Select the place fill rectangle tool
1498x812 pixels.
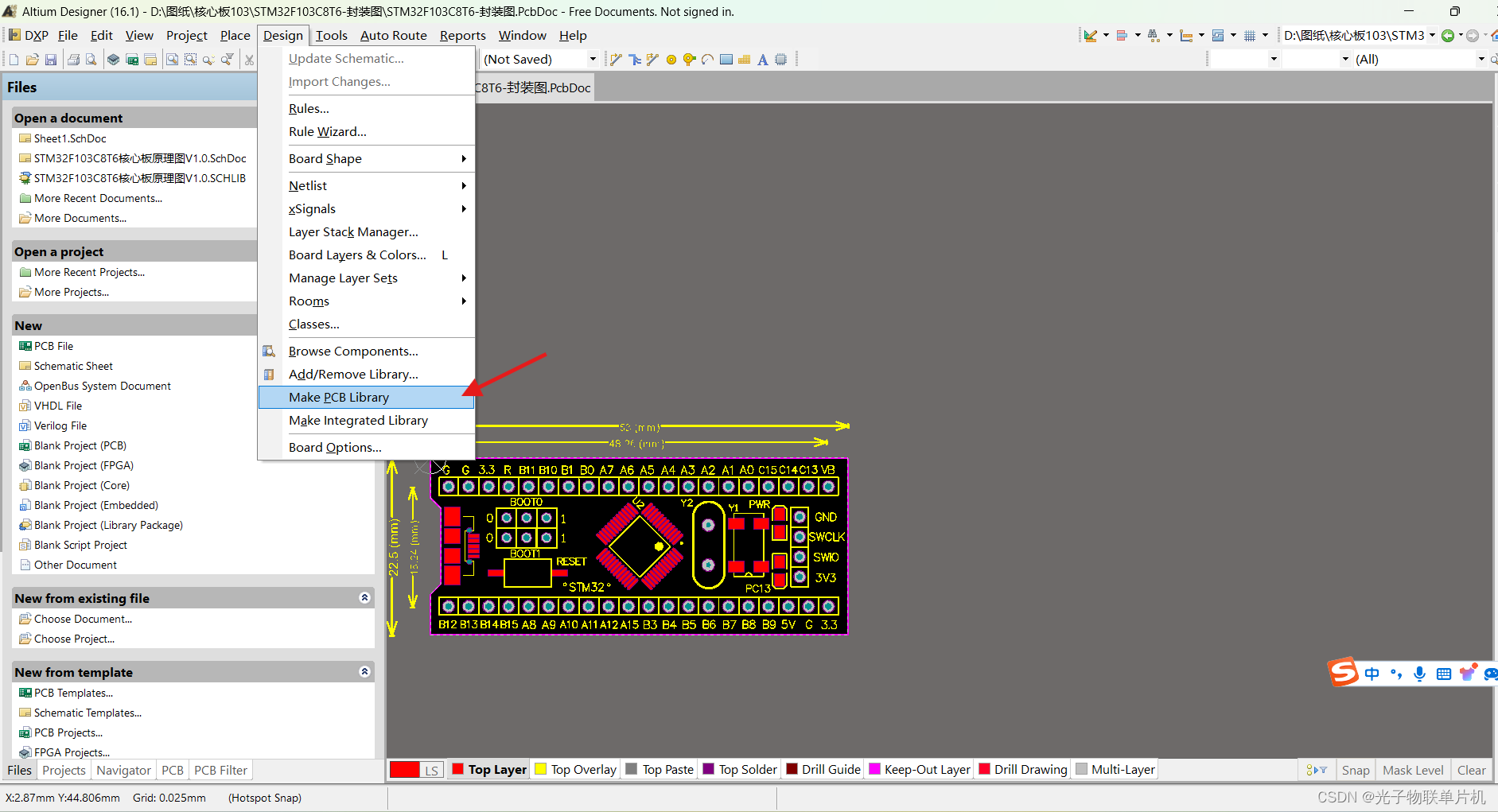click(x=726, y=60)
